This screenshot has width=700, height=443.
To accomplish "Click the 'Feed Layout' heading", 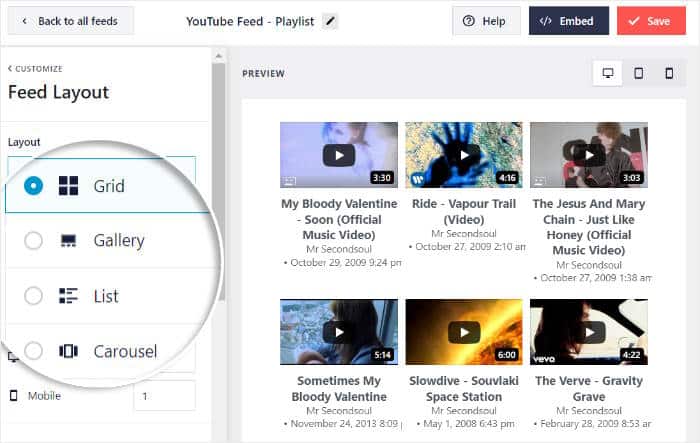I will click(x=58, y=92).
